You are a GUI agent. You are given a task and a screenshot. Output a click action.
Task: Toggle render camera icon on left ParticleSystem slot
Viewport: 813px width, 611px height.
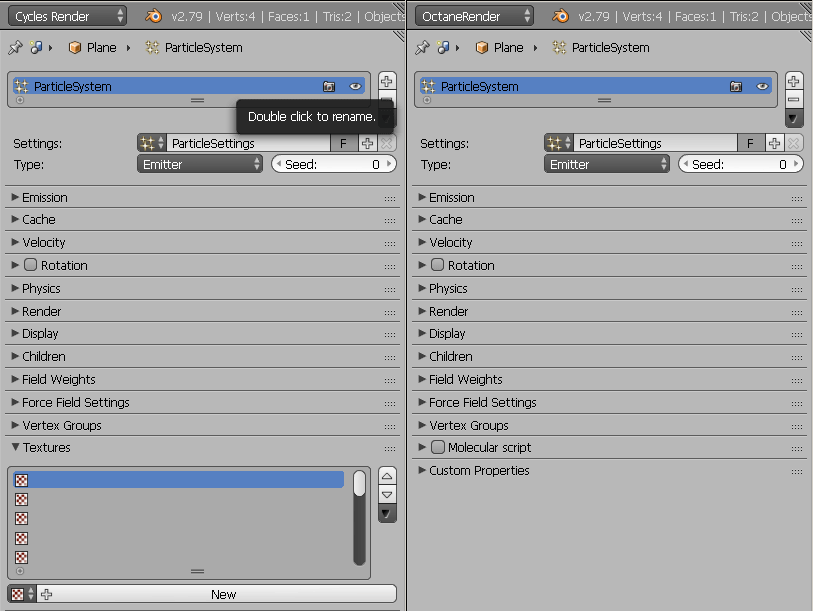pyautogui.click(x=329, y=87)
